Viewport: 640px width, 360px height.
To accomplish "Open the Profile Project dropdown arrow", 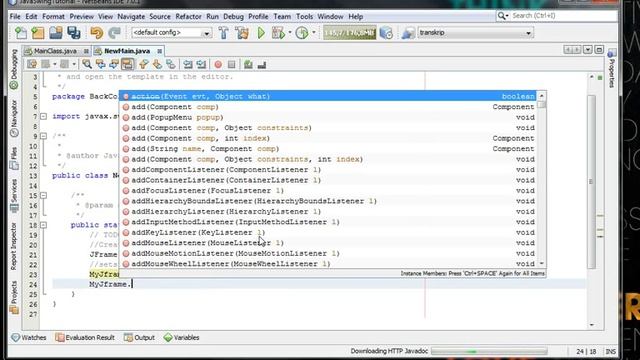I will pos(313,33).
